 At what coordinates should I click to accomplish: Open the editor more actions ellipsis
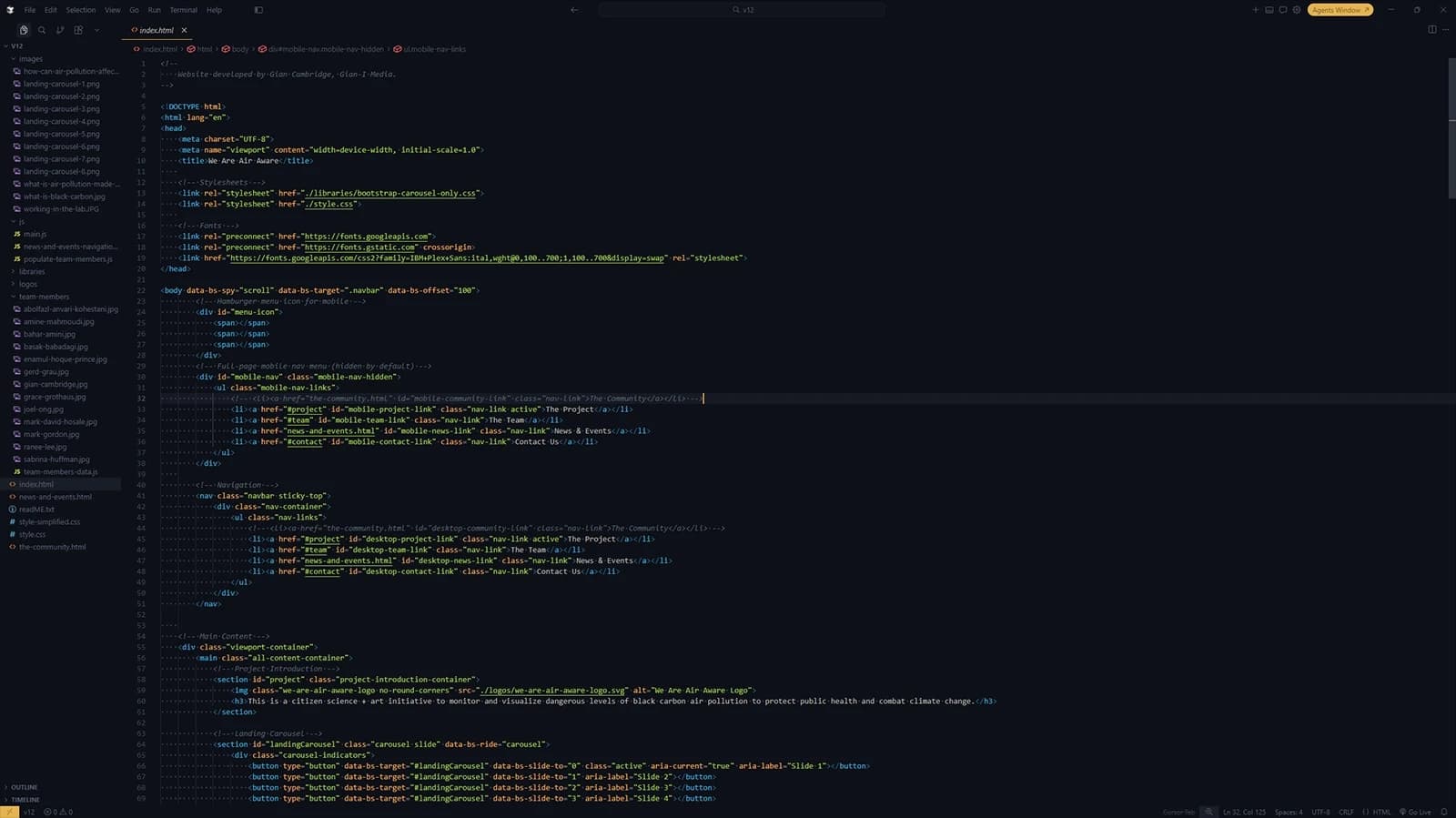[x=1445, y=30]
